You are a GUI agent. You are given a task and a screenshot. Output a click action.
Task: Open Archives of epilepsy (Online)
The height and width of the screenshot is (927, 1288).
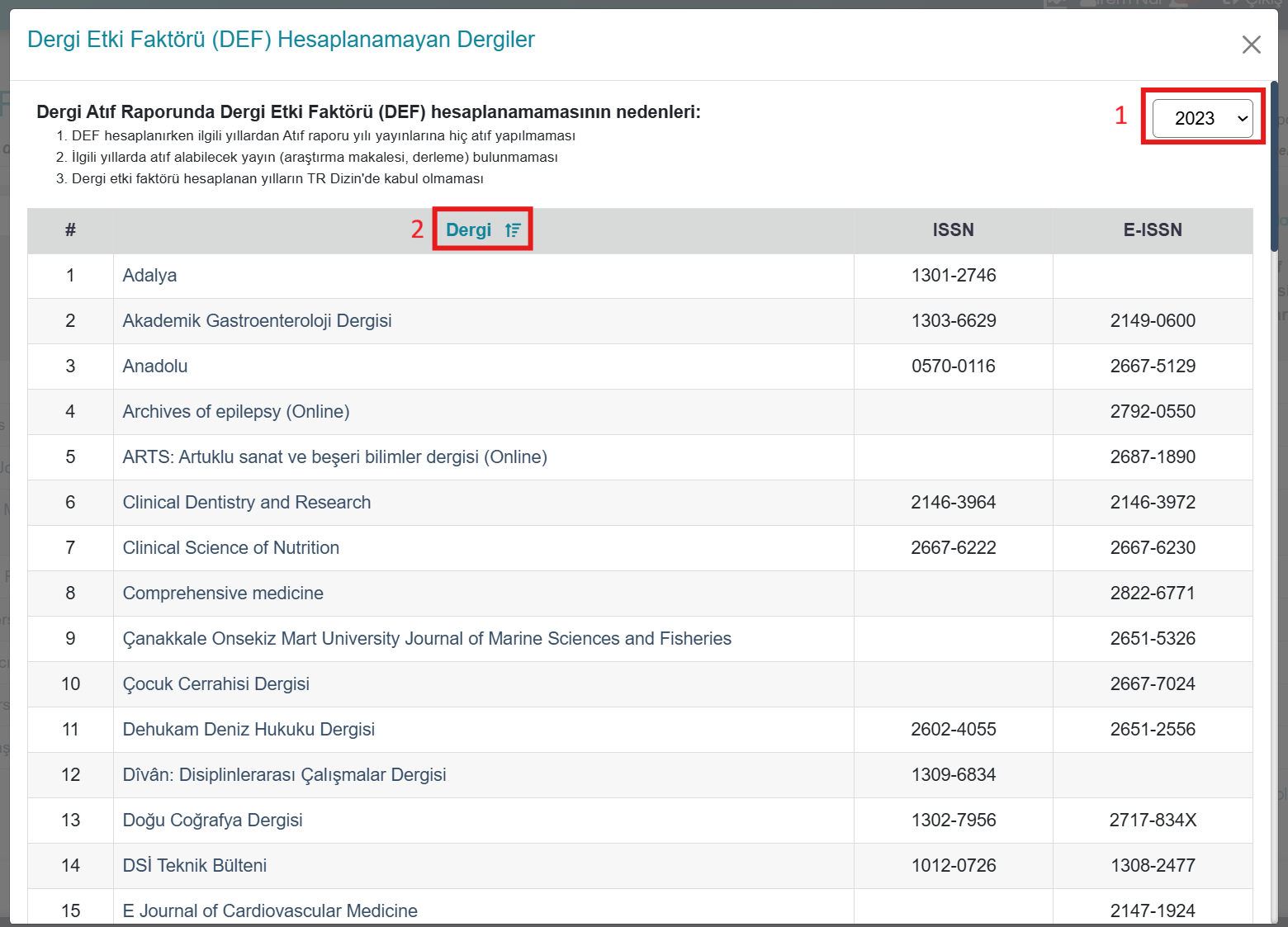[x=235, y=412]
